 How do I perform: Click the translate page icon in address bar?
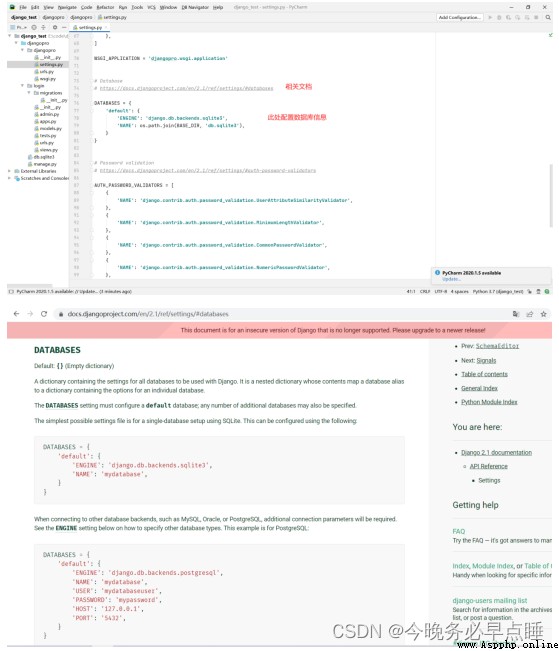click(516, 314)
